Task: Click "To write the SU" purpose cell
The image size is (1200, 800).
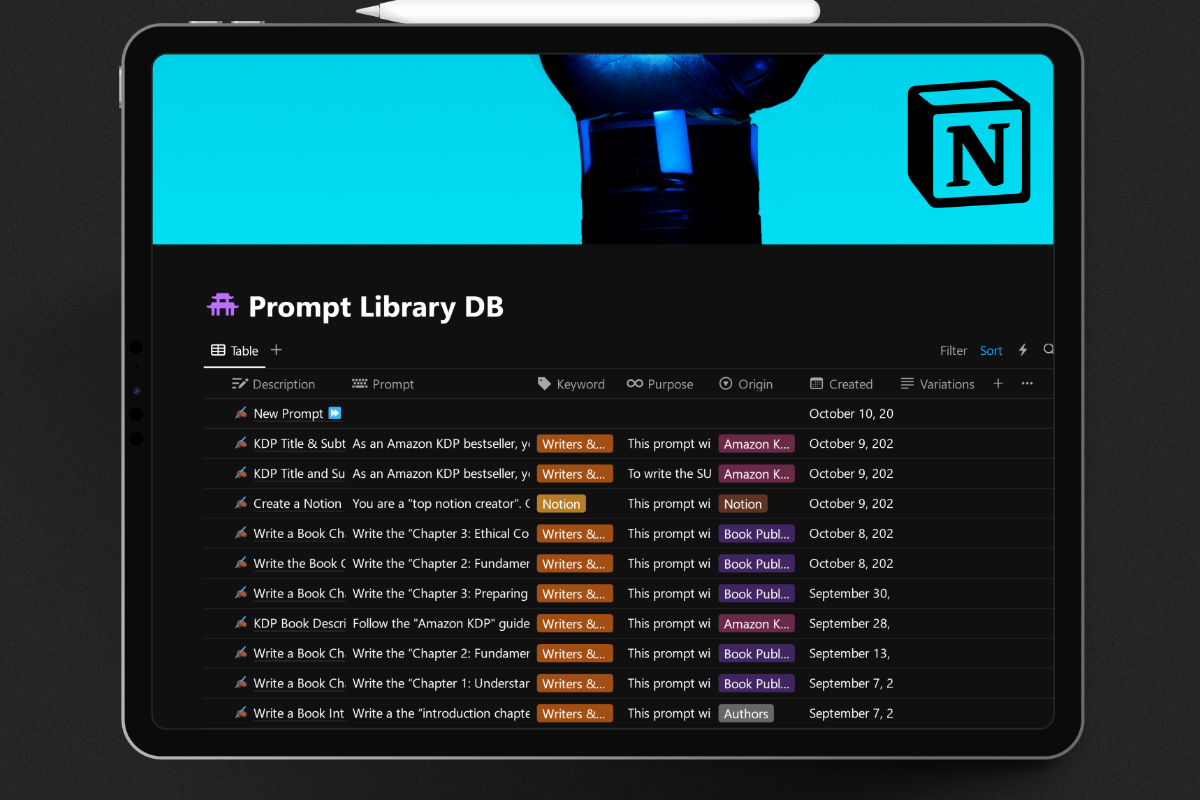Action: (x=669, y=474)
